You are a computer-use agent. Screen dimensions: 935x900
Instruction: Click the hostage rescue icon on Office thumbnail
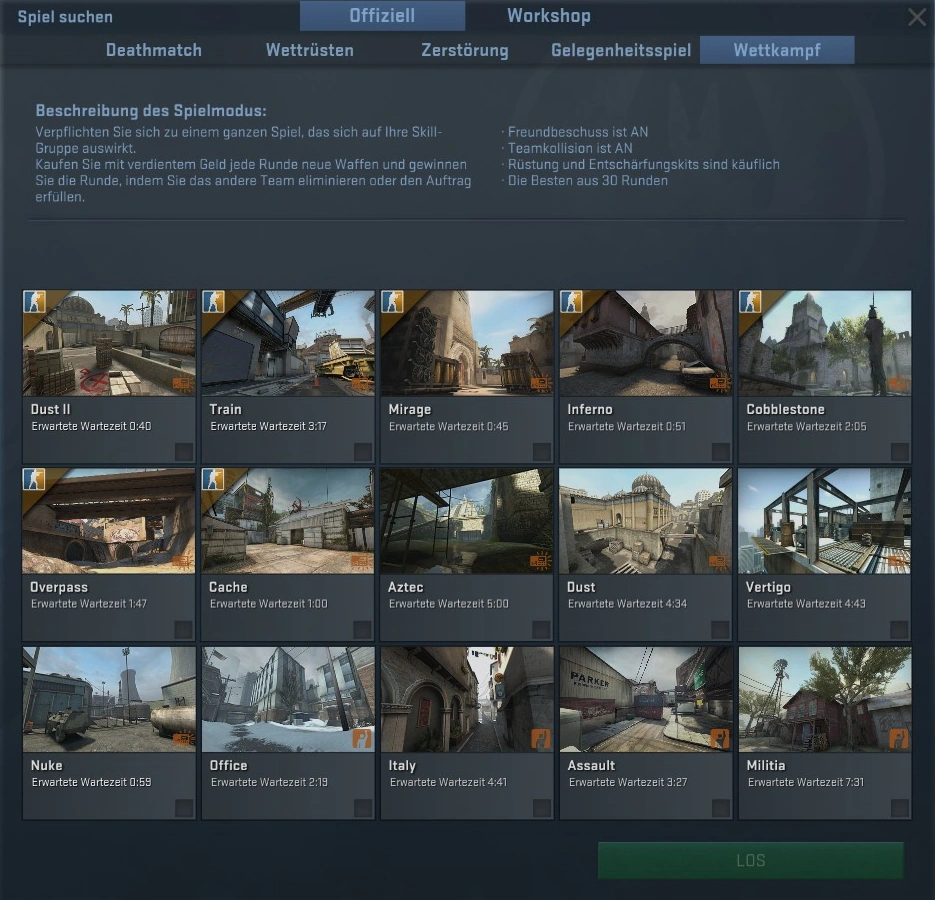point(362,739)
